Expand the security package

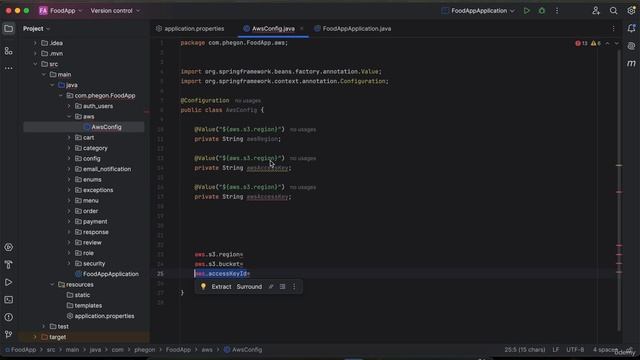pyautogui.click(x=69, y=264)
